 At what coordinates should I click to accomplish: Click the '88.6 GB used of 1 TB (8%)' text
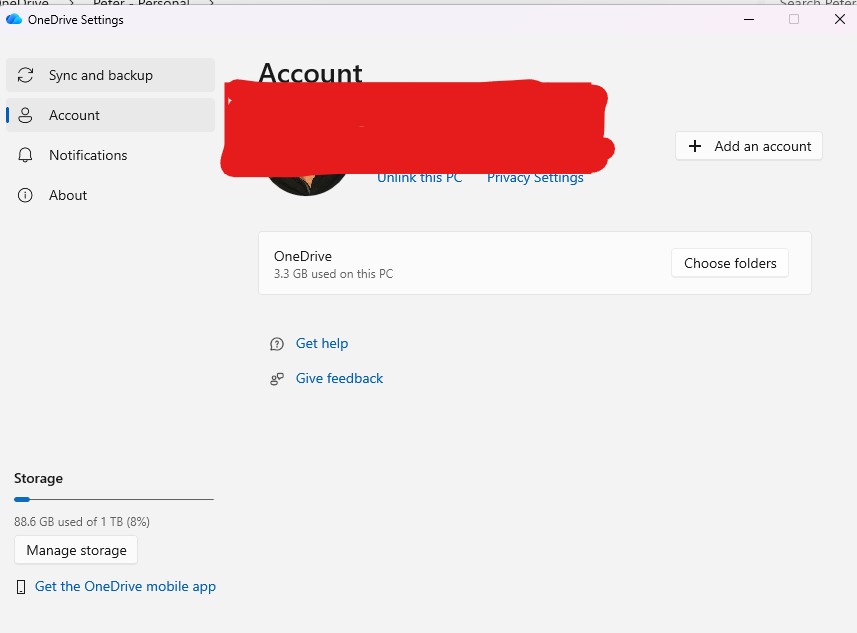click(x=82, y=521)
